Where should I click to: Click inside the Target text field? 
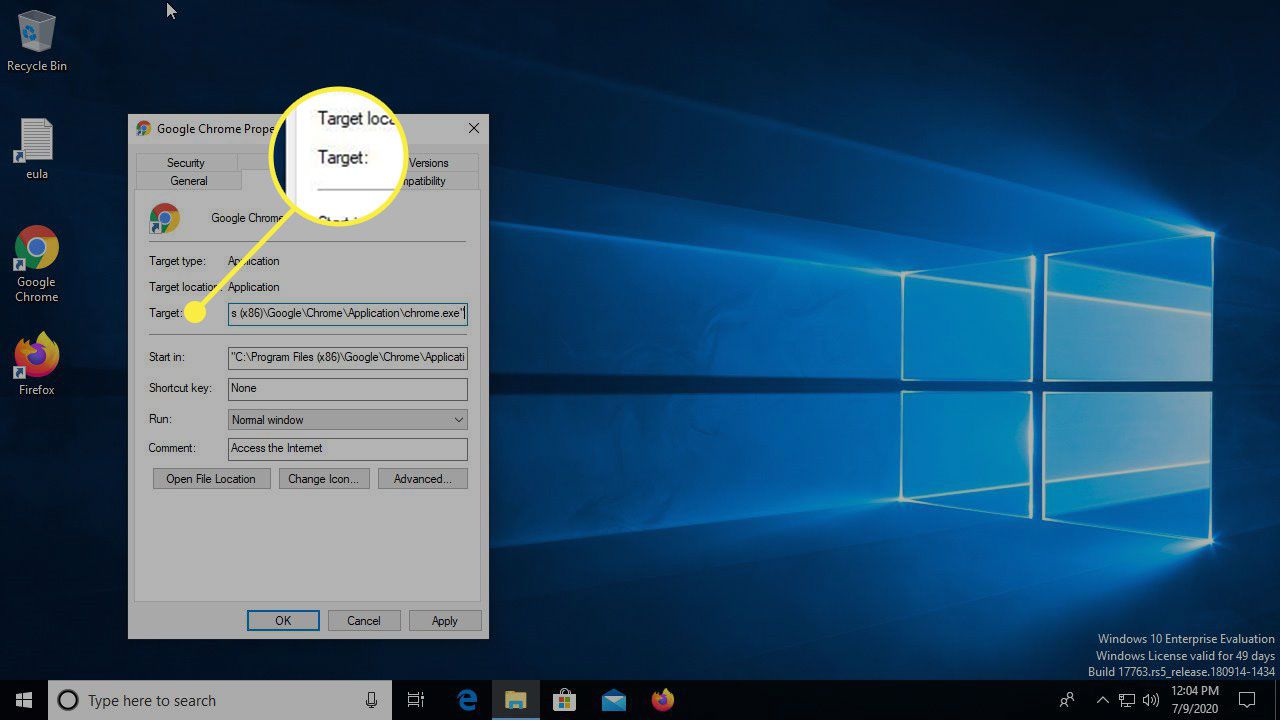click(347, 314)
